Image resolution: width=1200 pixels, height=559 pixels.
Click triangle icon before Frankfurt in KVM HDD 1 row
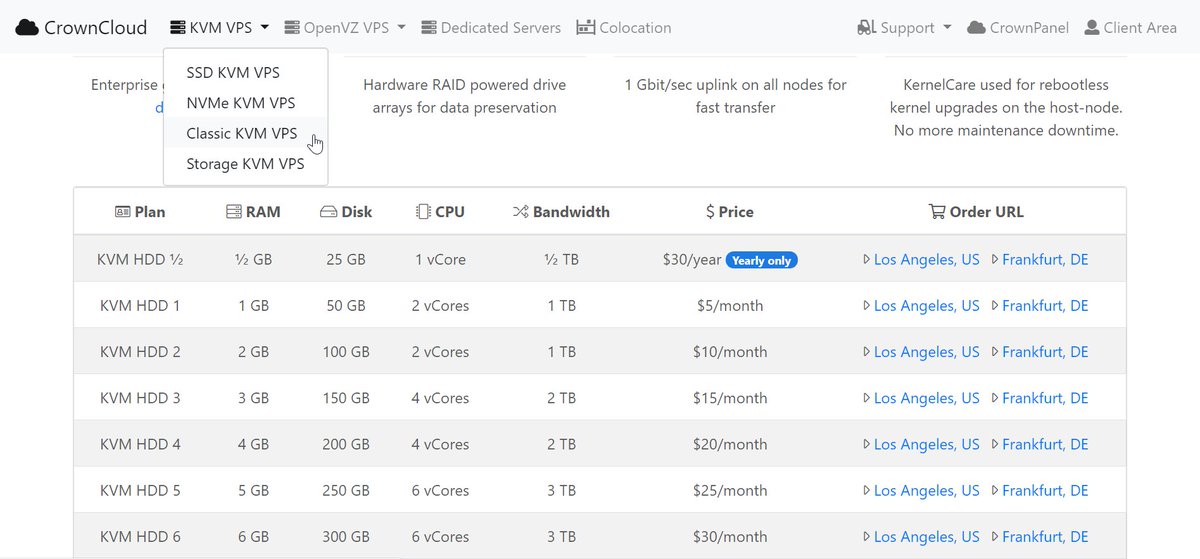(995, 306)
